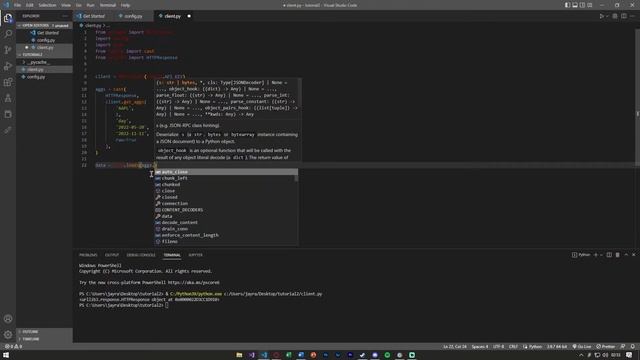Screen dimensions: 640x360
Task: Toggle primary side bar layout icon
Action: click(567, 5)
